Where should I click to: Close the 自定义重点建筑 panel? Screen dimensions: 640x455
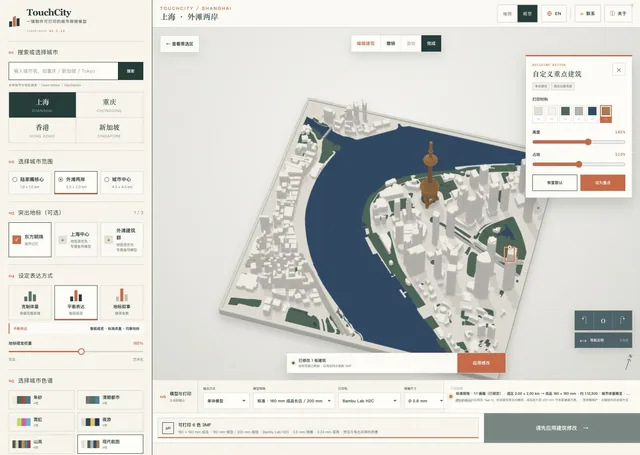tap(618, 70)
